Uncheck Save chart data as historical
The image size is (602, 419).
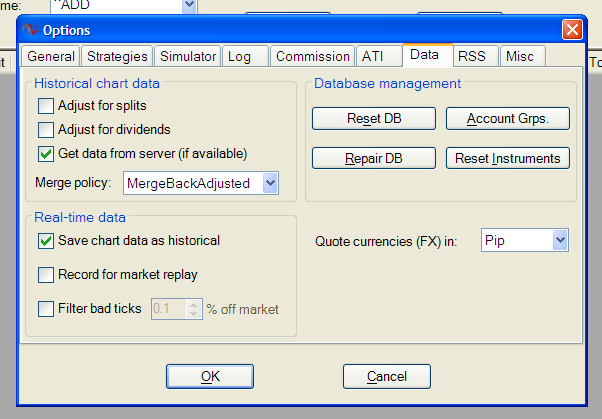[46, 241]
